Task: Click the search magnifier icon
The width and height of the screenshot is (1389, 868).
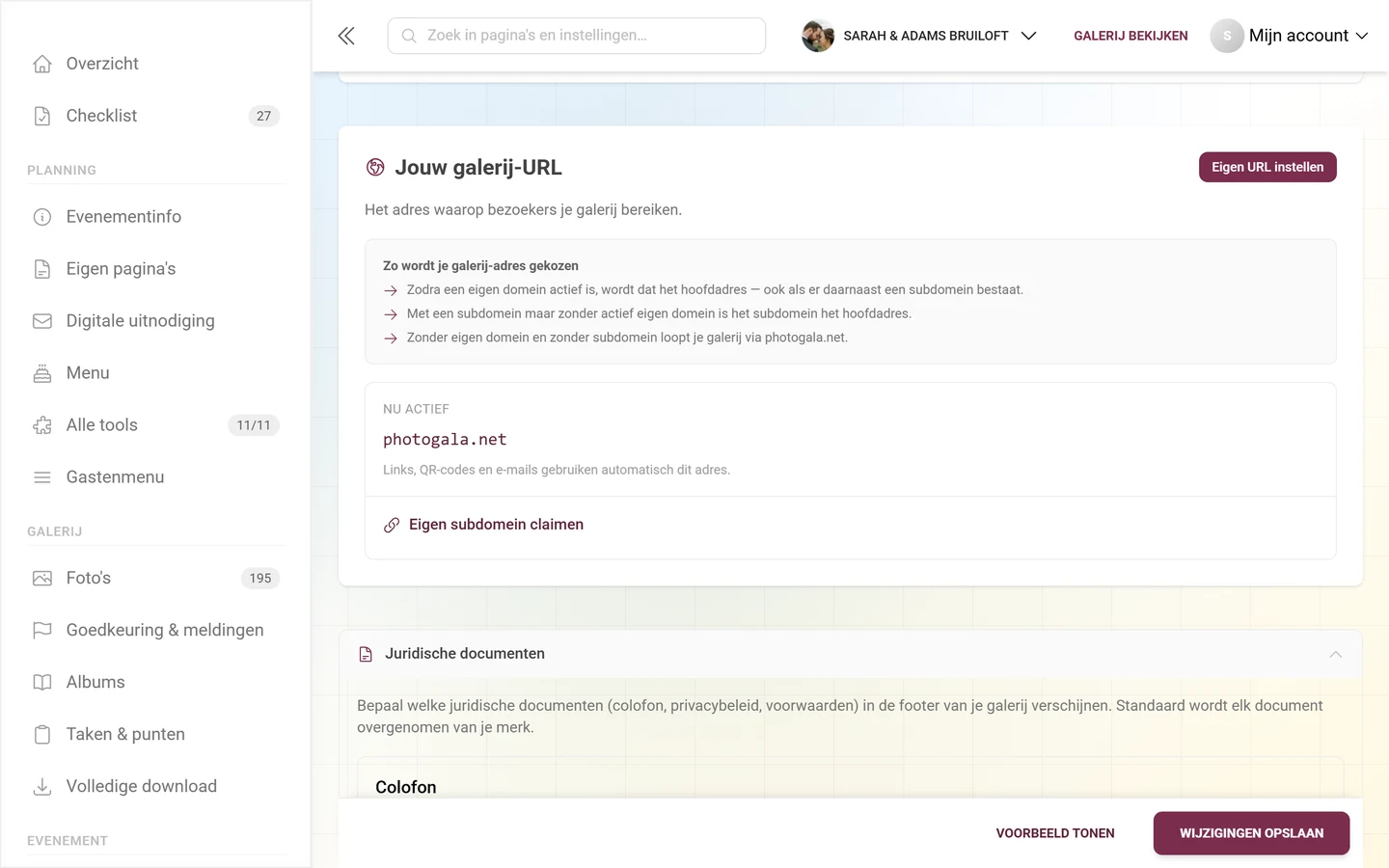Action: click(x=409, y=36)
